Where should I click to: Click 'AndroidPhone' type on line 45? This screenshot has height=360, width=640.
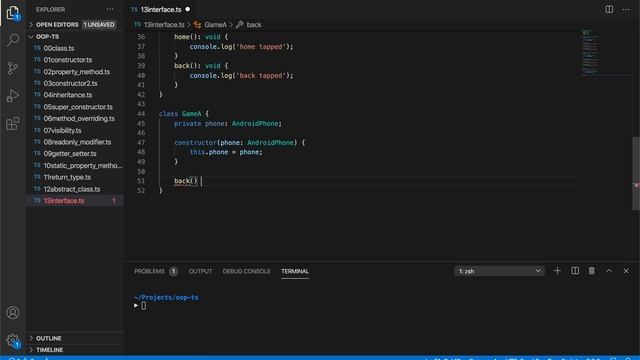pos(255,123)
